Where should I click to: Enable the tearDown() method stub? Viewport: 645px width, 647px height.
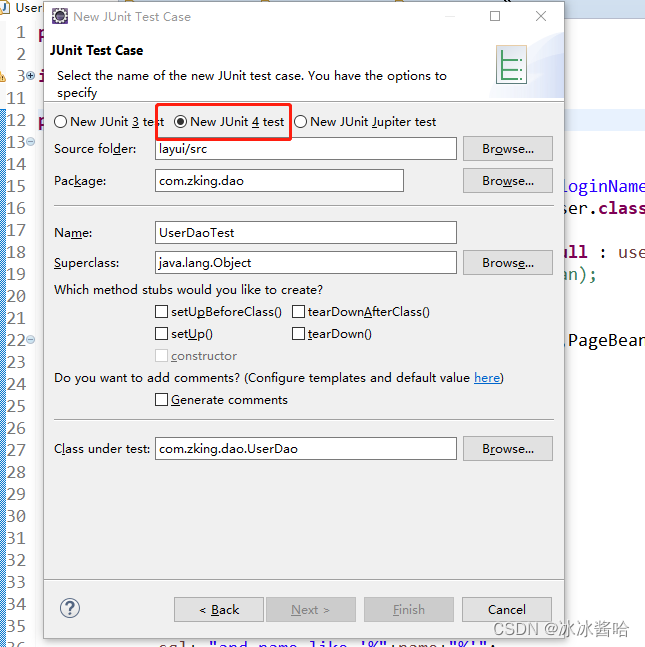(x=298, y=333)
